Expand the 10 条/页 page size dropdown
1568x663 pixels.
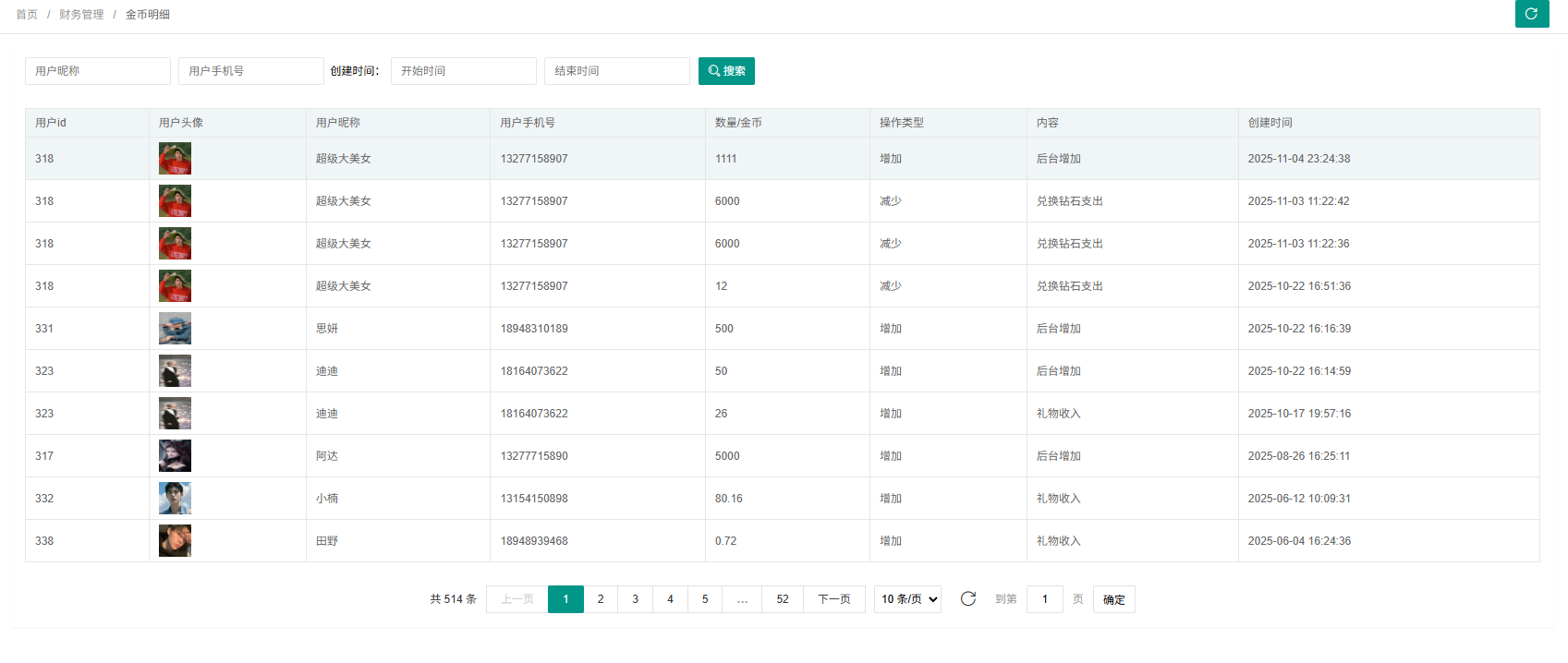tap(907, 599)
